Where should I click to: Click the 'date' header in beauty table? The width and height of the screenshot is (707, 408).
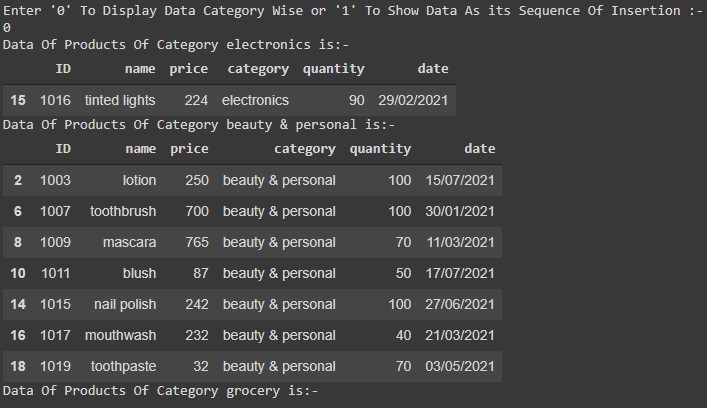pyautogui.click(x=480, y=148)
